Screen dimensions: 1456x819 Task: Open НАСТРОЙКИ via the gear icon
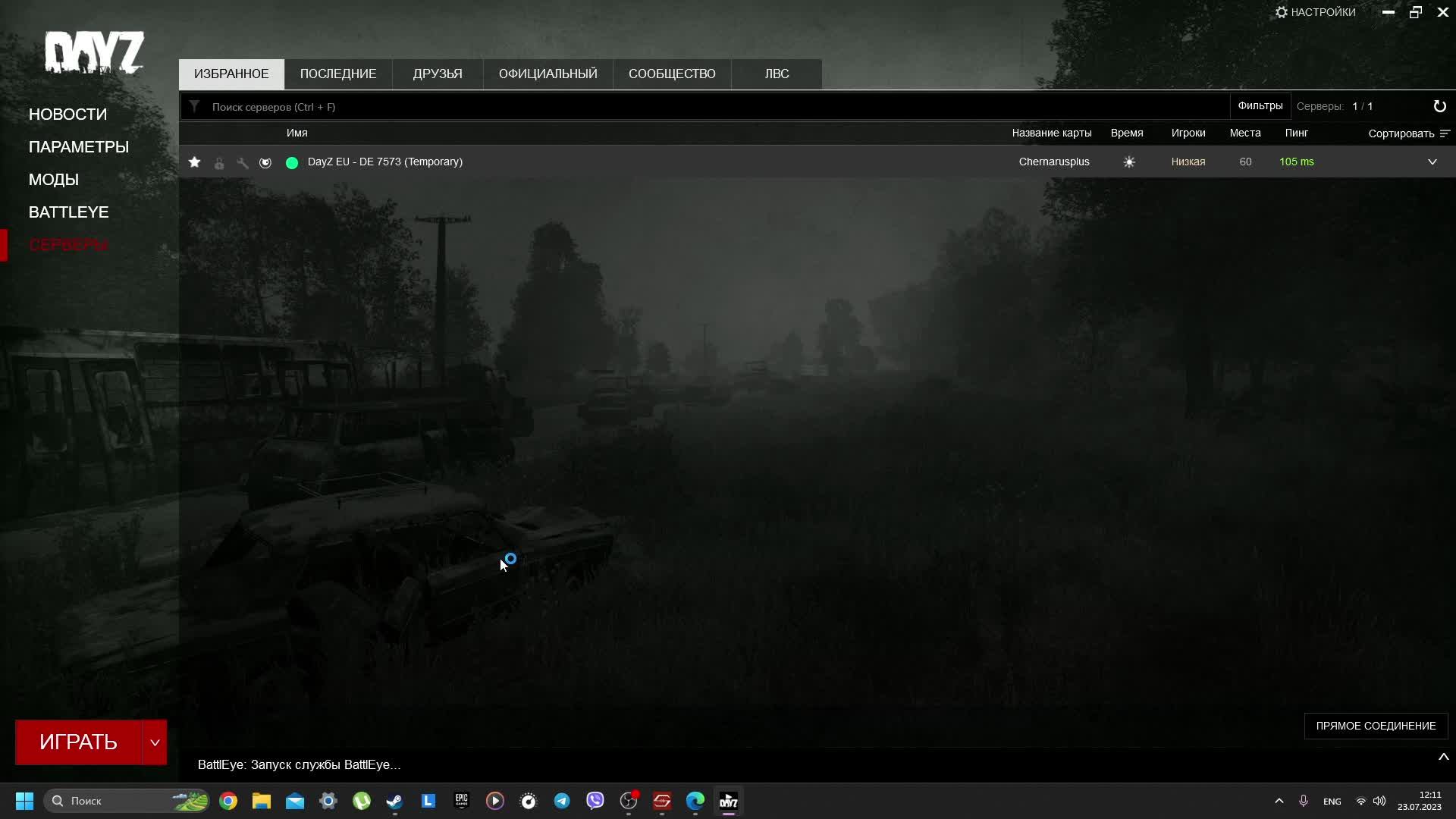pos(1282,11)
